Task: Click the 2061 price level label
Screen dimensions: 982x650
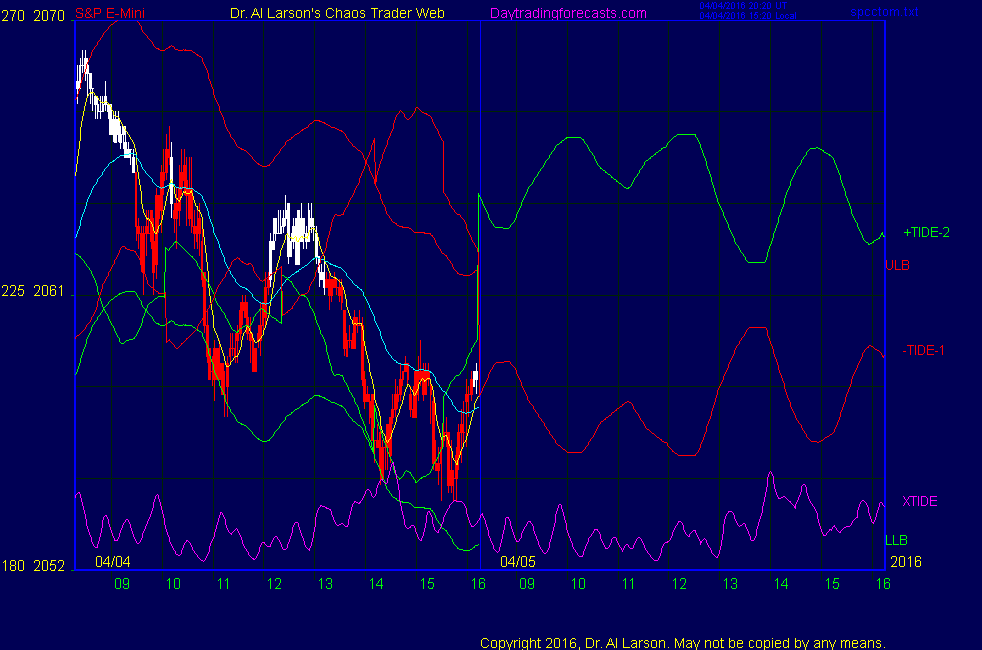Action: [50, 292]
